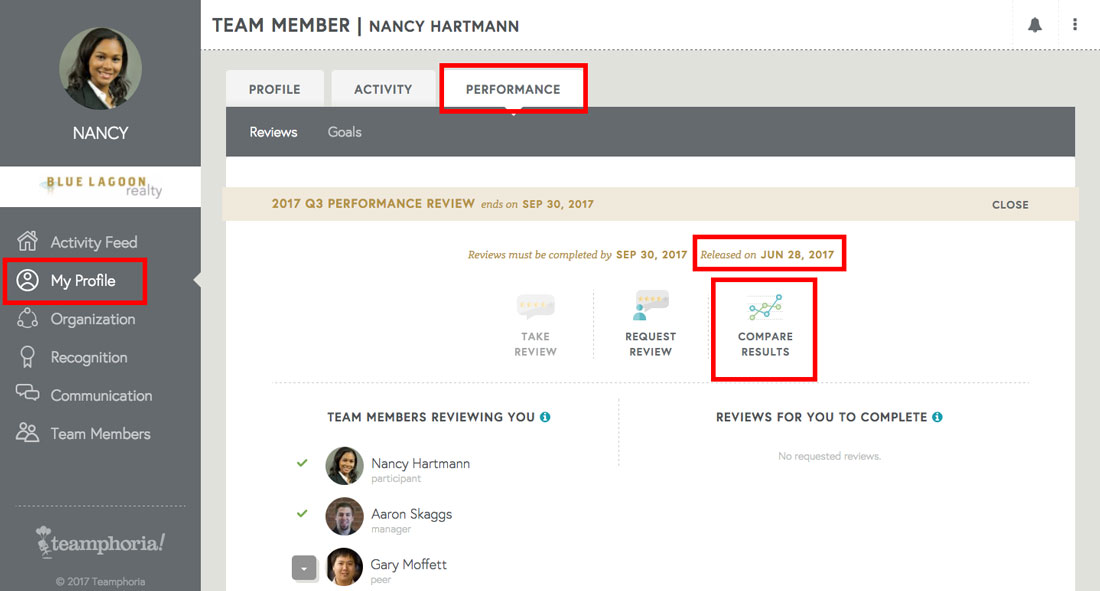Viewport: 1100px width, 591px height.
Task: Click the Teamphoria logo
Action: pyautogui.click(x=99, y=542)
